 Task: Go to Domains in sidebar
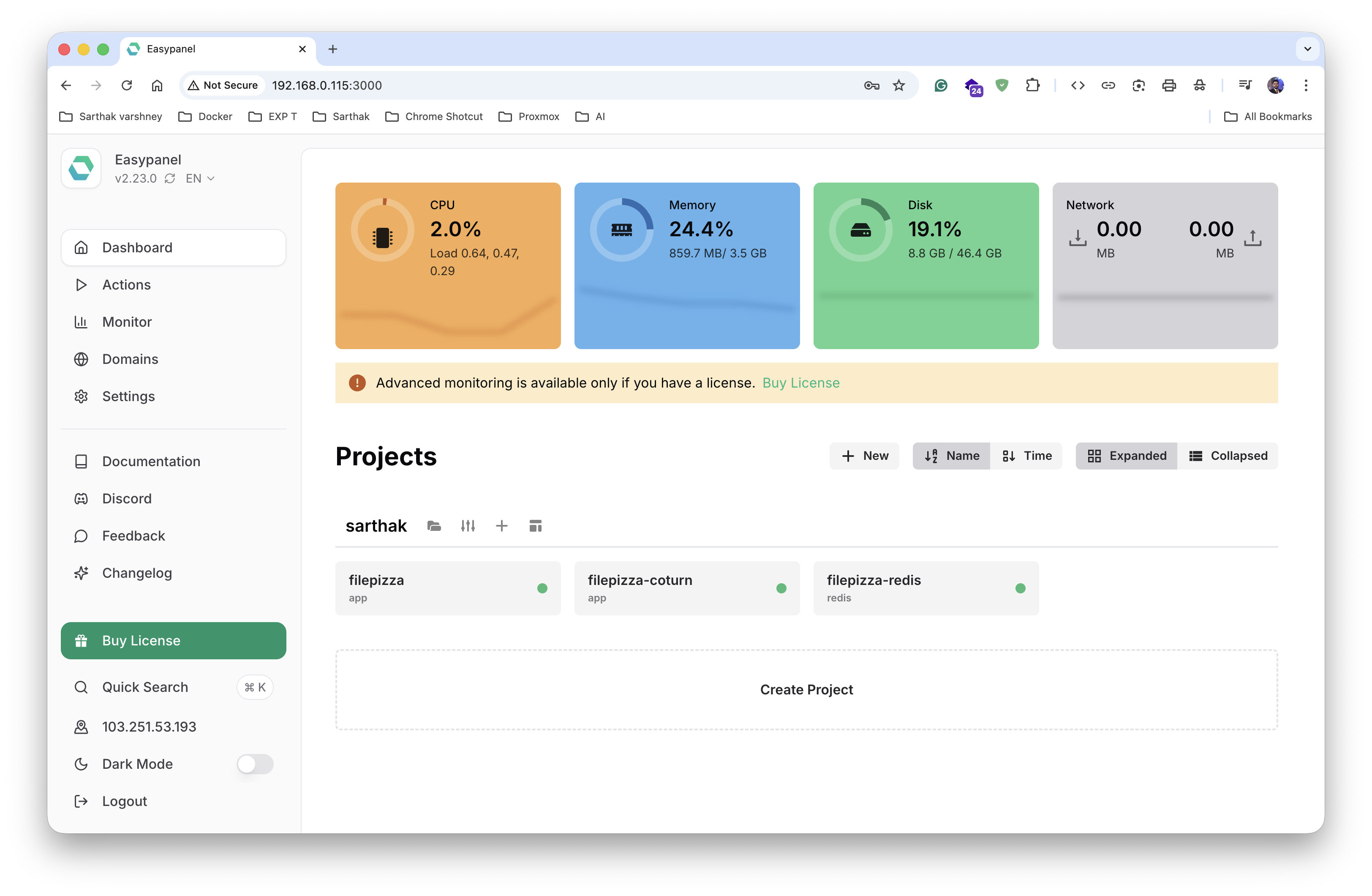tap(130, 359)
